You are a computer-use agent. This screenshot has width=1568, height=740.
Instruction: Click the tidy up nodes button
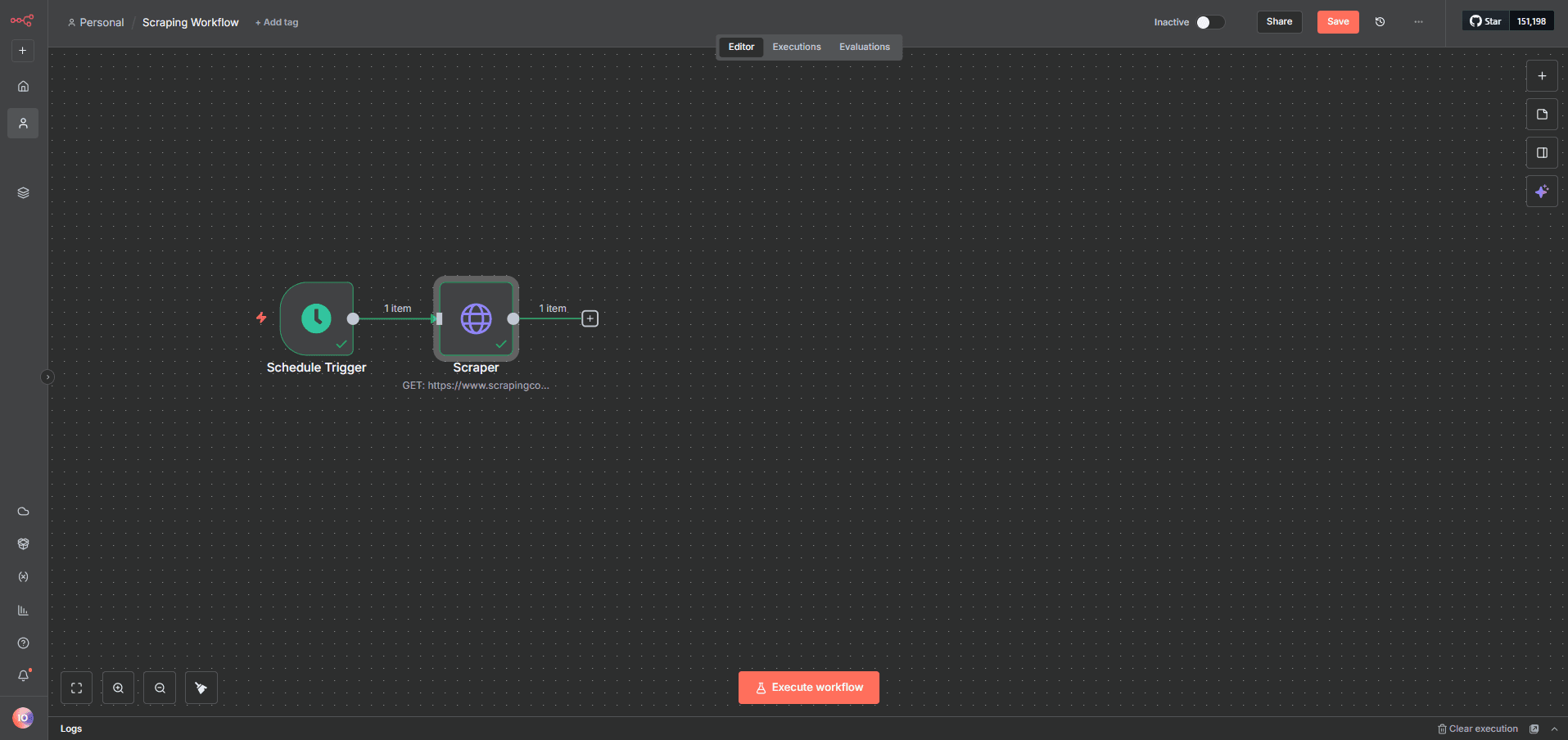click(x=201, y=688)
